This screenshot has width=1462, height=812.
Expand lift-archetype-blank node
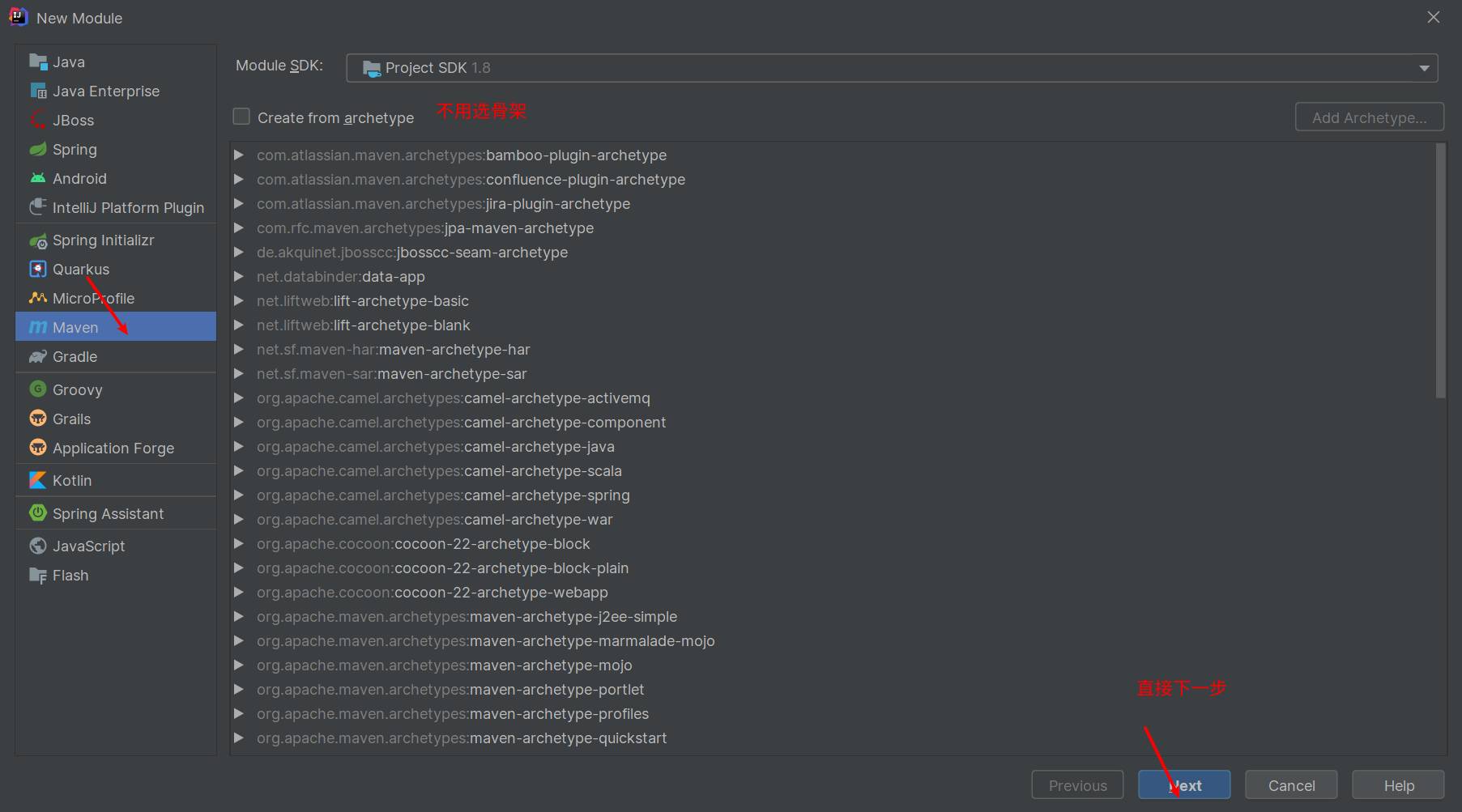(239, 325)
